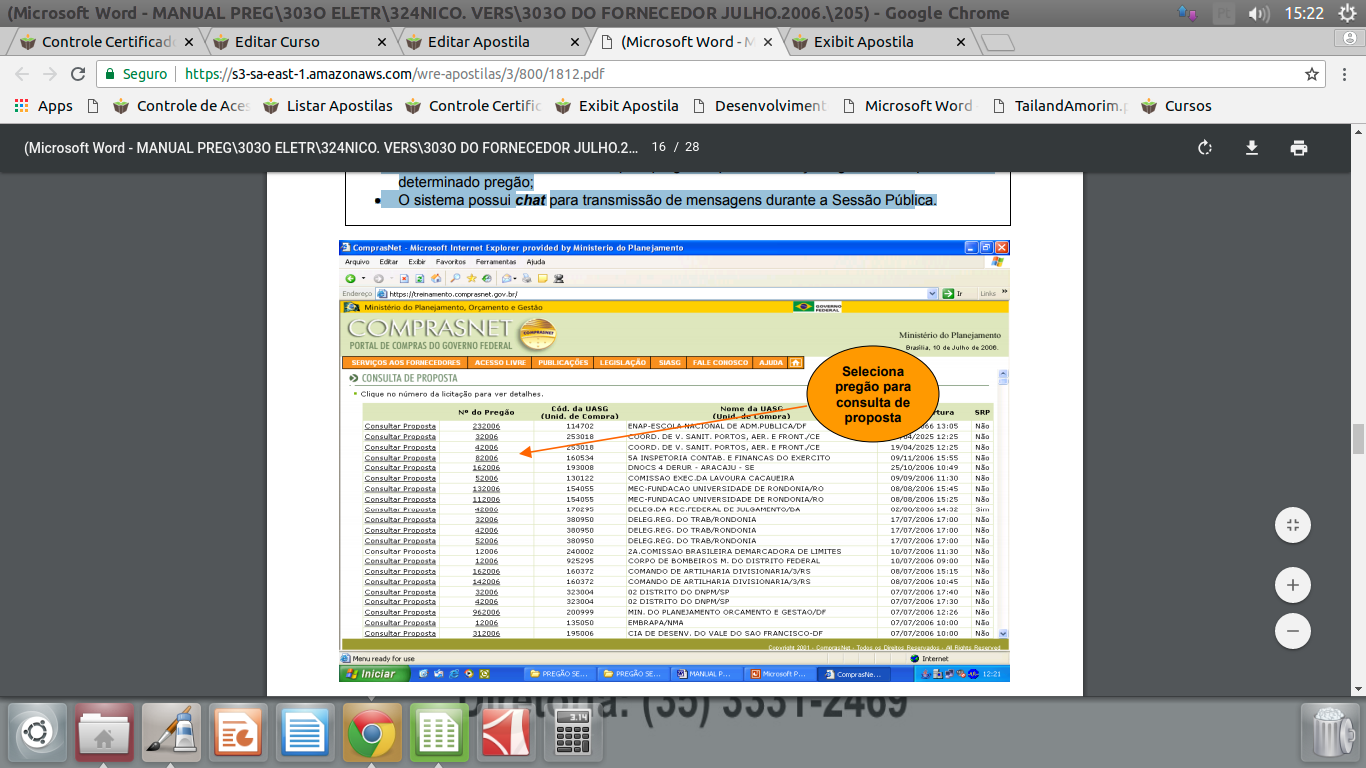
Task: Print the PDF document
Action: pos(1298,148)
